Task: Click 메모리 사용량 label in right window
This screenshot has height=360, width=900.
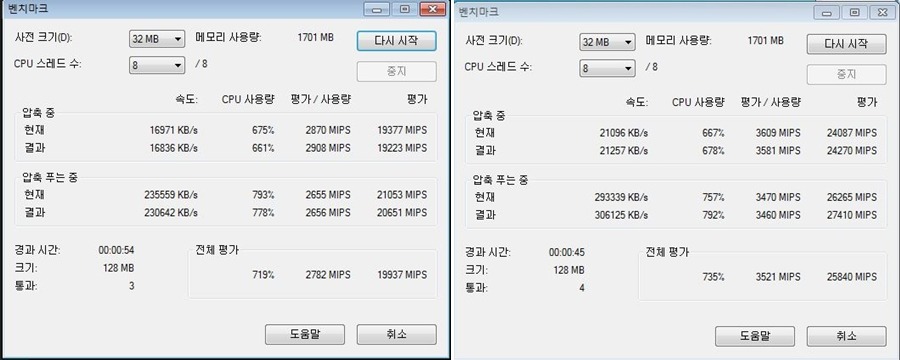Action: [679, 41]
